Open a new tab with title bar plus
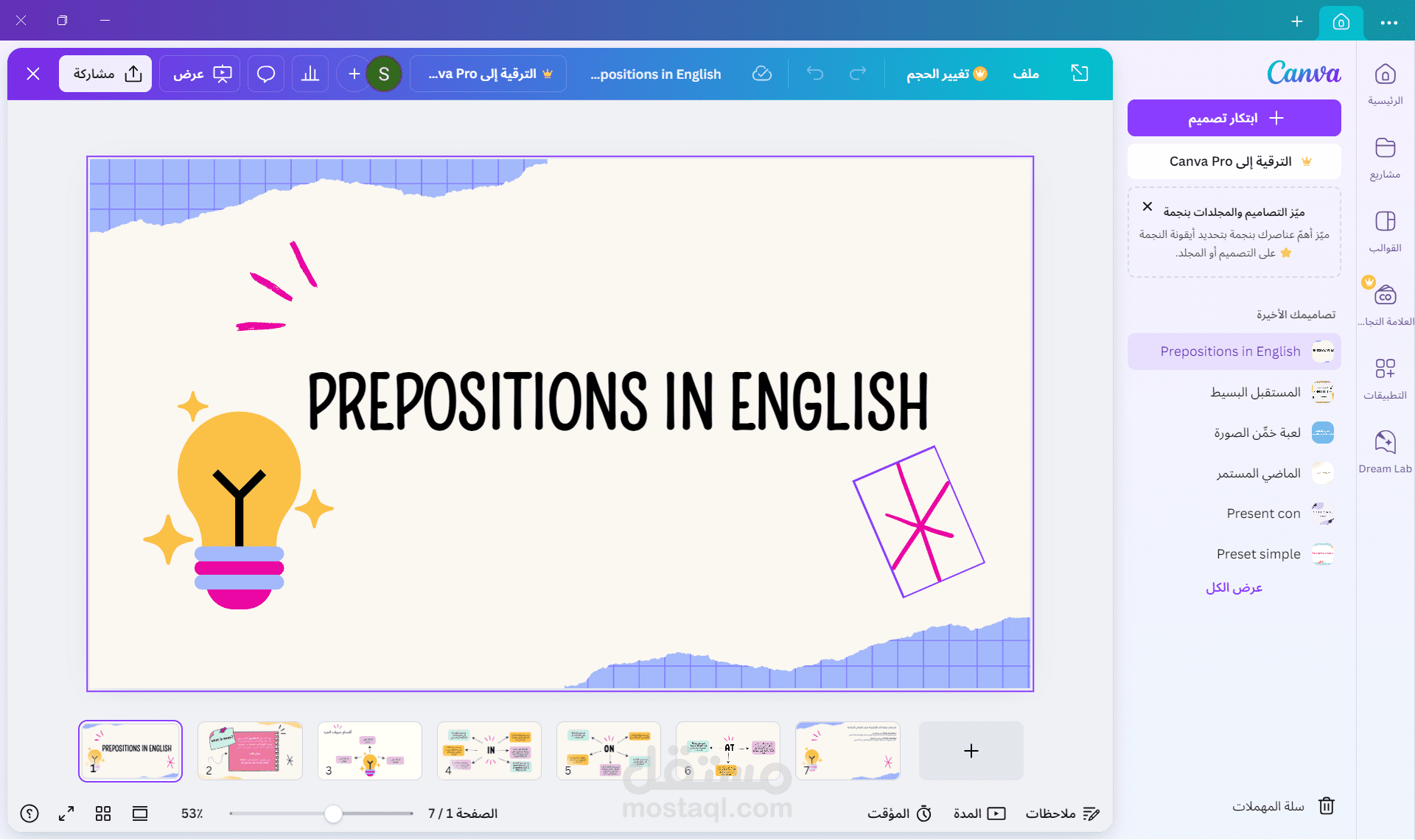The width and height of the screenshot is (1415, 840). 1297,21
